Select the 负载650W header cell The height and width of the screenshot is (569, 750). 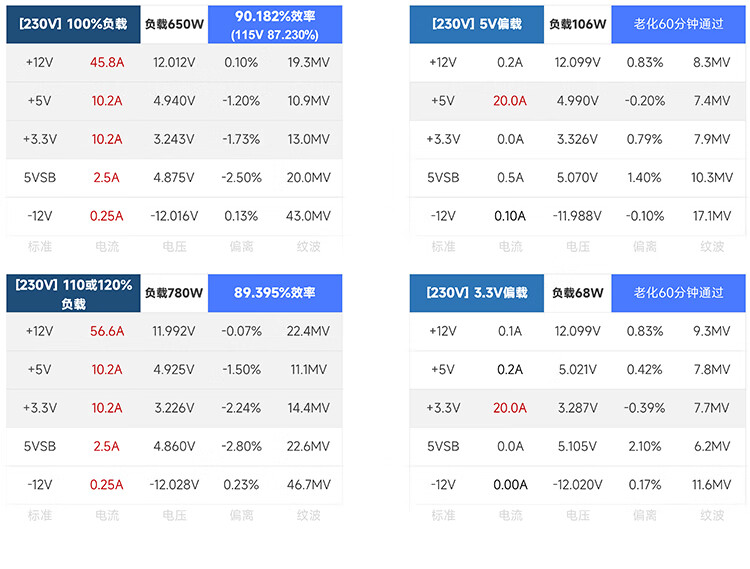point(173,24)
